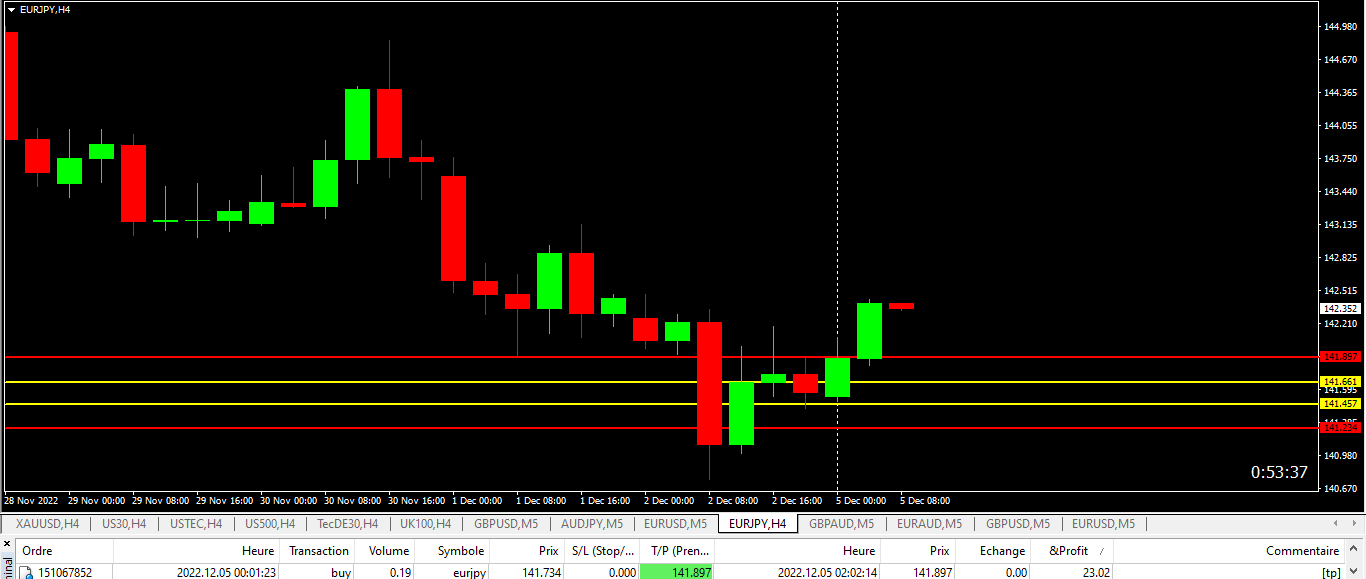Click the [tp] comment cell
Screen dimensions: 1366x579
click(x=1331, y=573)
